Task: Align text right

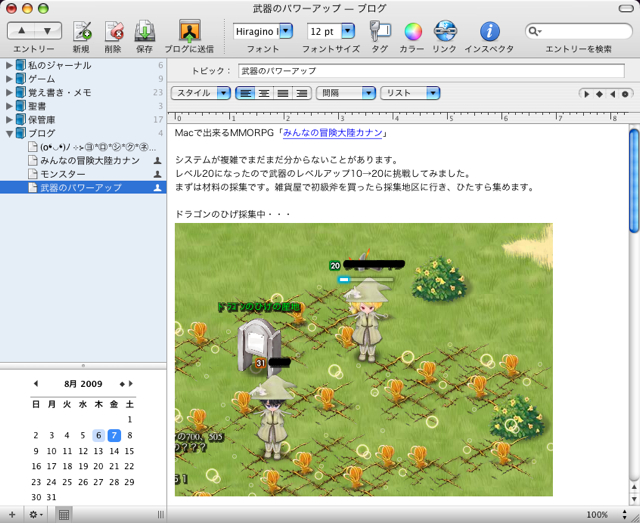Action: coord(302,93)
